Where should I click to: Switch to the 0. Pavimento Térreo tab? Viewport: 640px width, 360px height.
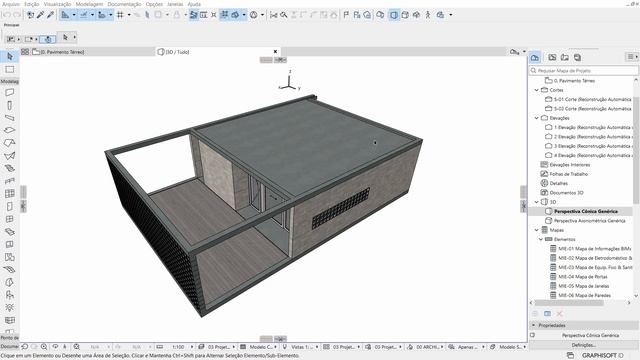(x=93, y=52)
